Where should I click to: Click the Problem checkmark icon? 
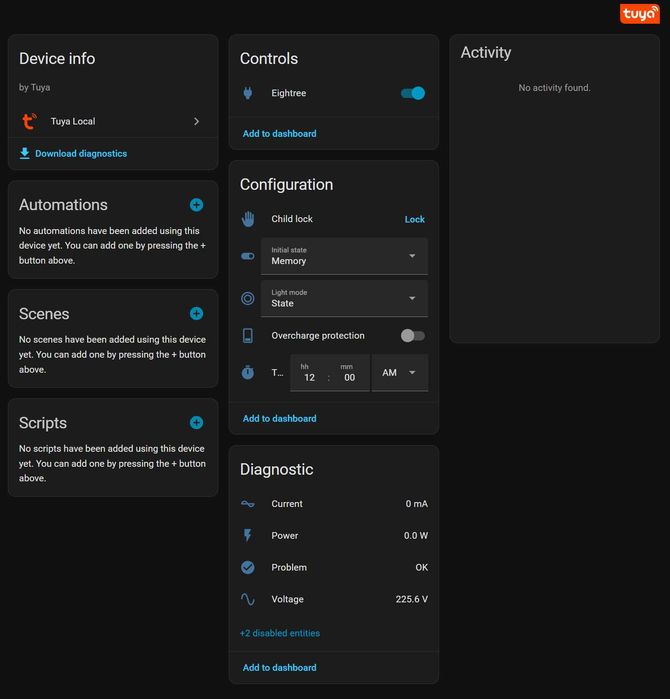pyautogui.click(x=248, y=567)
